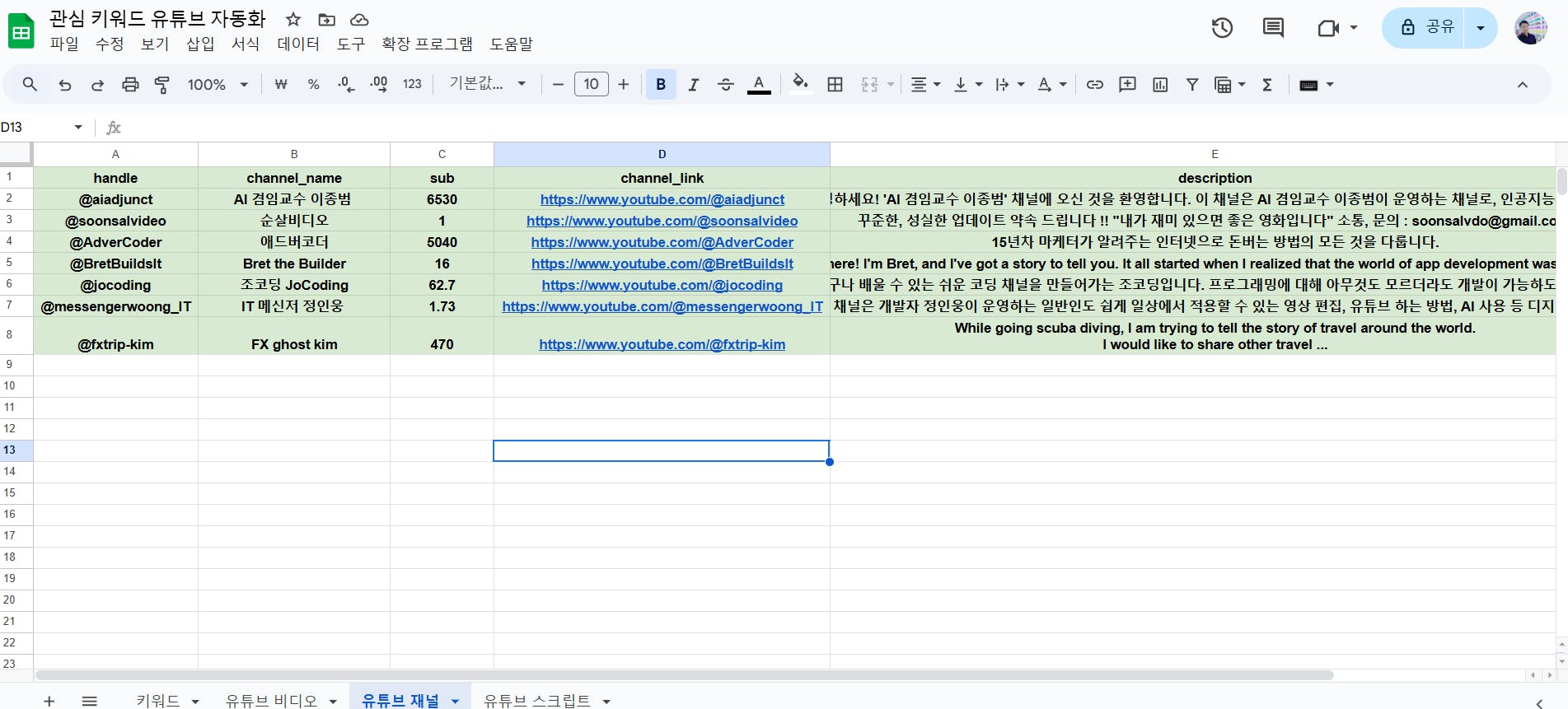The width and height of the screenshot is (1568, 709).
Task: Open more number formats (123)
Action: click(412, 84)
